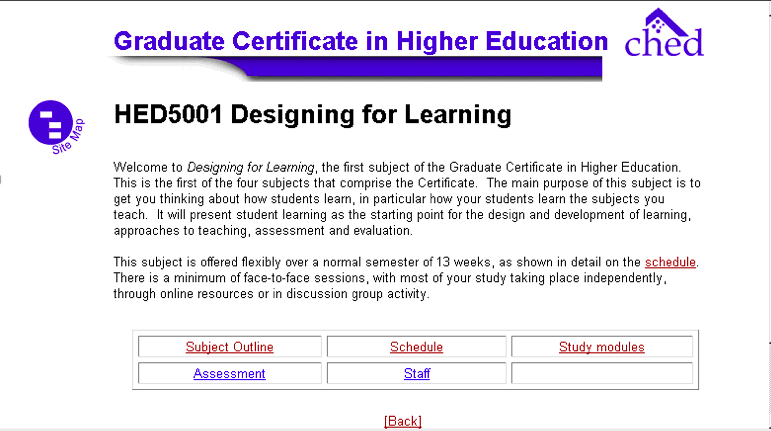Screen dimensions: 771x431
Task: Follow the inline schedule link in paragraph
Action: [x=670, y=262]
